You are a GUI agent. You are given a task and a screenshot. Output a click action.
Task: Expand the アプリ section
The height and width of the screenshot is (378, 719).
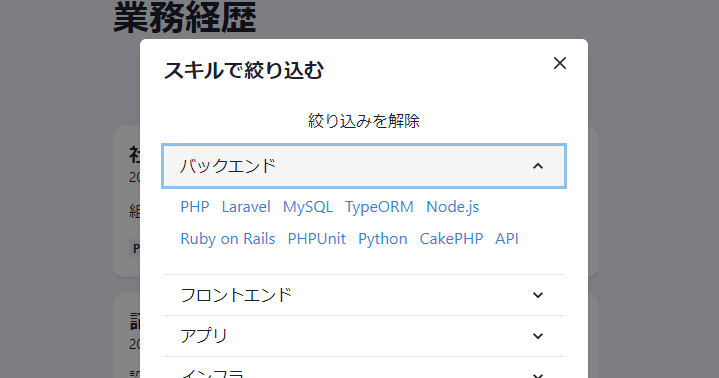[364, 336]
